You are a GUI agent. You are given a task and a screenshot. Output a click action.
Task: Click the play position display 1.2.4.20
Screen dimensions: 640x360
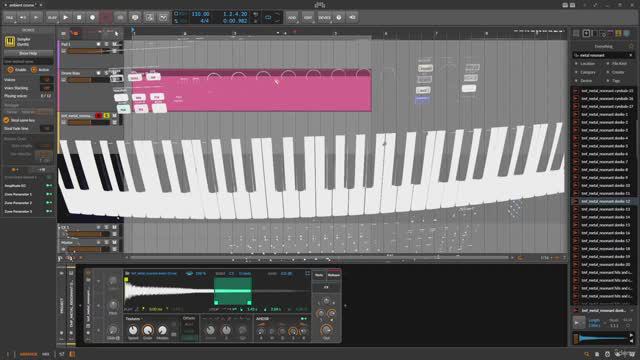[236, 14]
